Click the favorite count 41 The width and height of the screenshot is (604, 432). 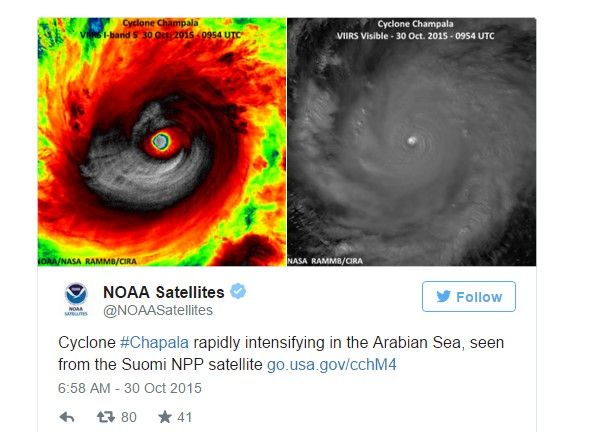coord(184,417)
